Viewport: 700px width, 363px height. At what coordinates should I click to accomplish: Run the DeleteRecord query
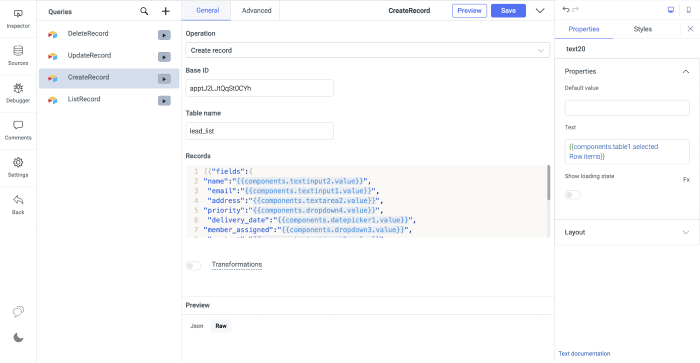click(x=164, y=35)
